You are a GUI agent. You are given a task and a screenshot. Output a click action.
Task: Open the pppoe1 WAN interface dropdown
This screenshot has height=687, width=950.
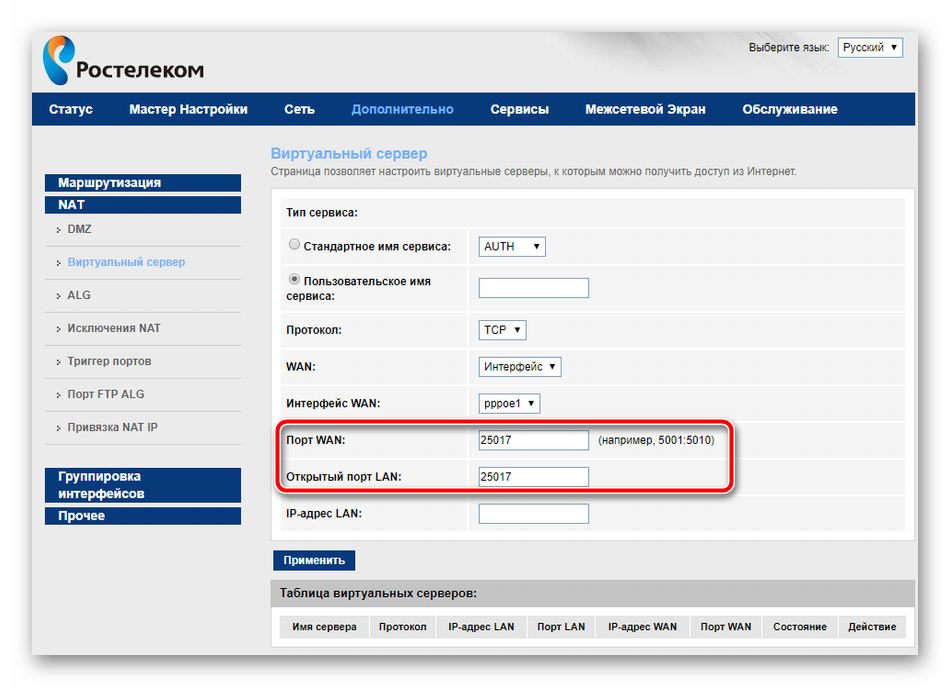(509, 404)
